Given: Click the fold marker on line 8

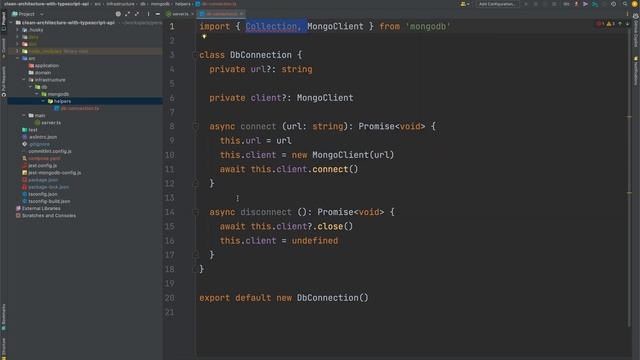Looking at the screenshot, I should pos(196,127).
